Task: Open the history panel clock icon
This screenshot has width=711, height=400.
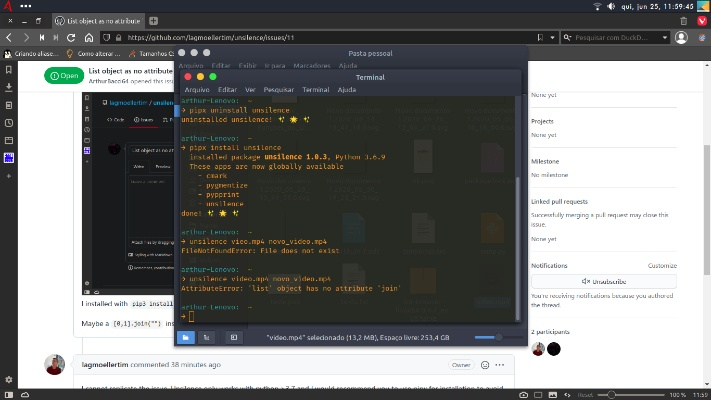Action: pyautogui.click(x=9, y=122)
